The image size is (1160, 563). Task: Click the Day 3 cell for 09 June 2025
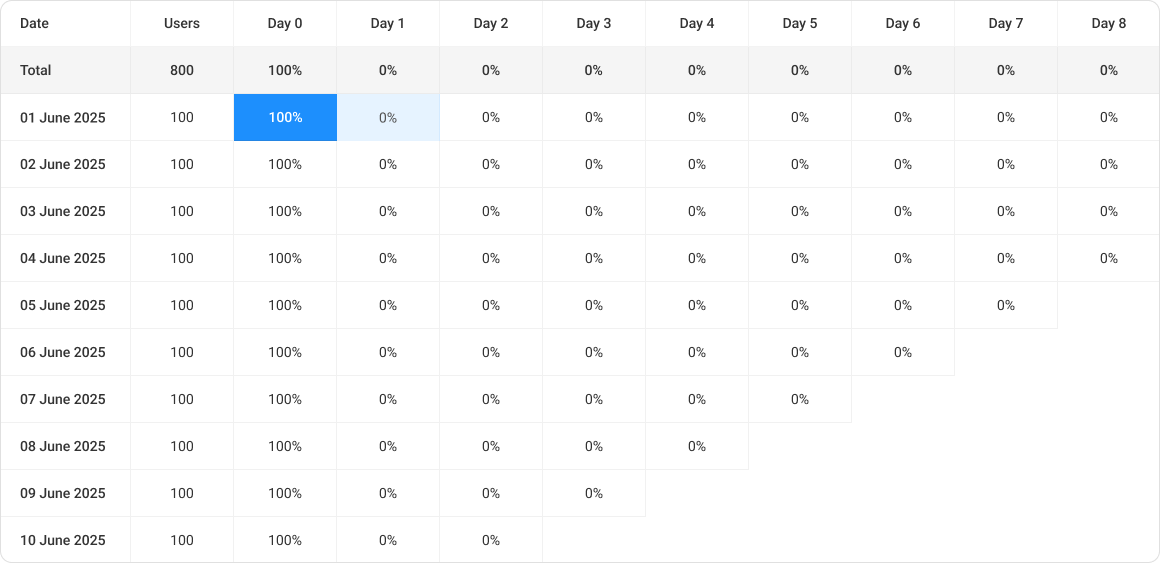point(594,493)
